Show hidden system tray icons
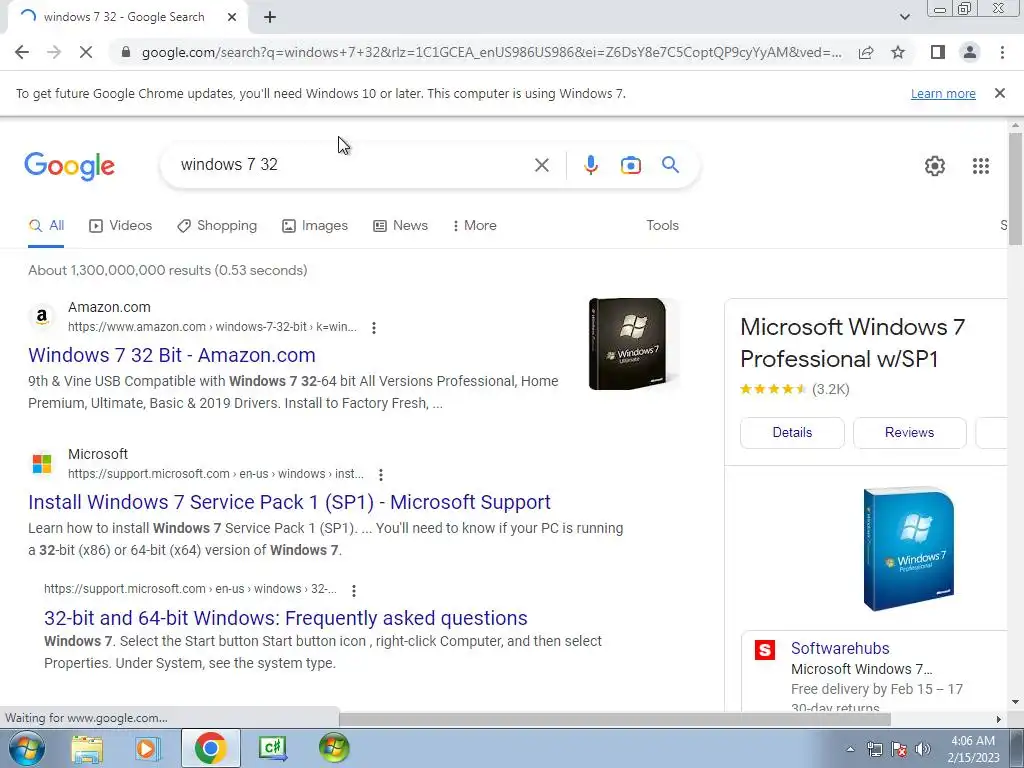Image resolution: width=1024 pixels, height=768 pixels. click(850, 750)
